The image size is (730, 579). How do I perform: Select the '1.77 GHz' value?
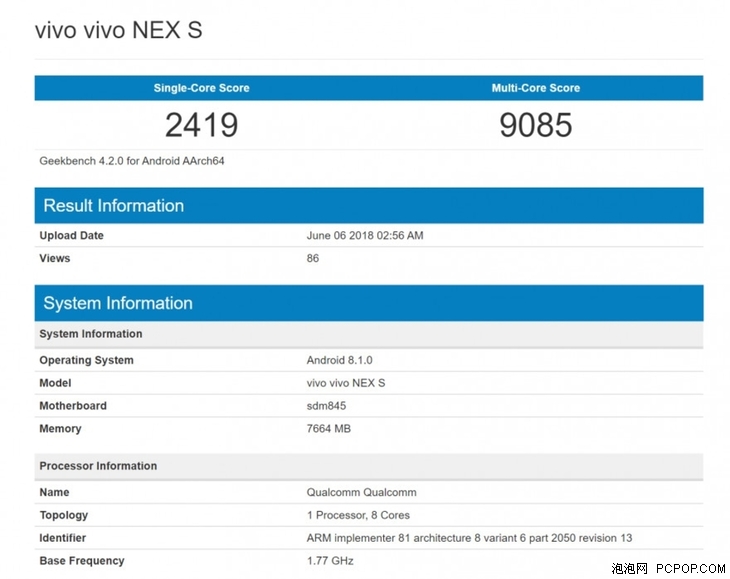330,561
